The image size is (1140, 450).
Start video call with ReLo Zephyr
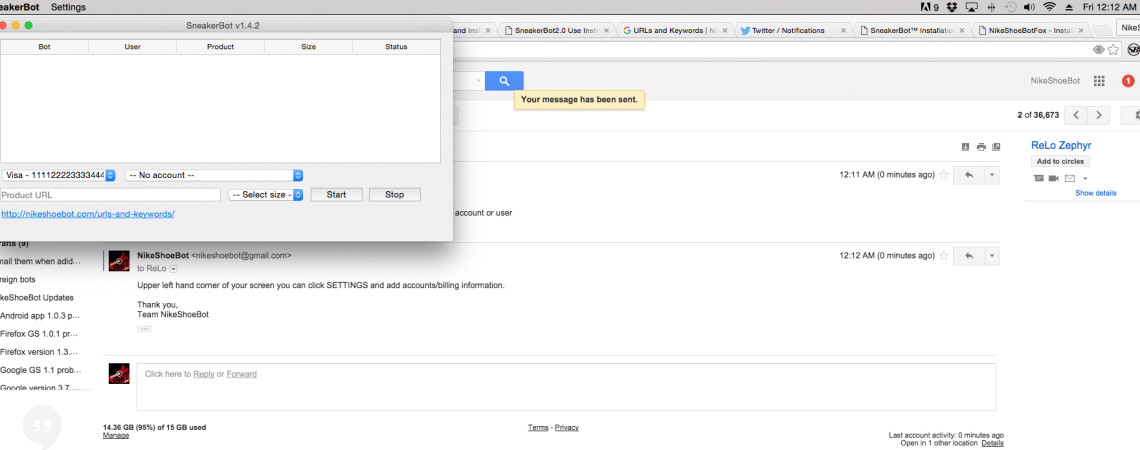(x=1053, y=178)
